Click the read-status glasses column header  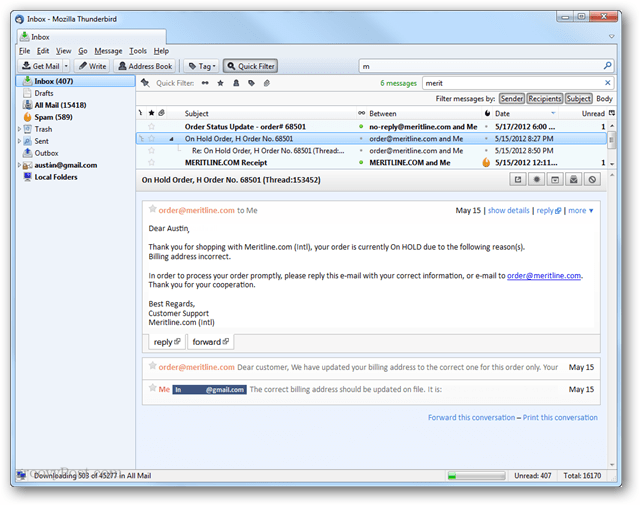click(x=361, y=113)
